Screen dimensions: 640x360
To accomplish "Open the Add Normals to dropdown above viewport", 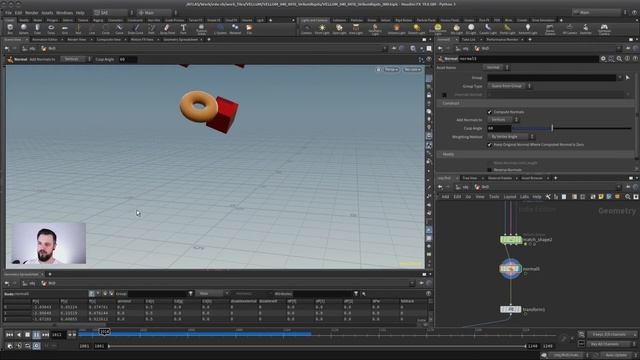I will [76, 59].
